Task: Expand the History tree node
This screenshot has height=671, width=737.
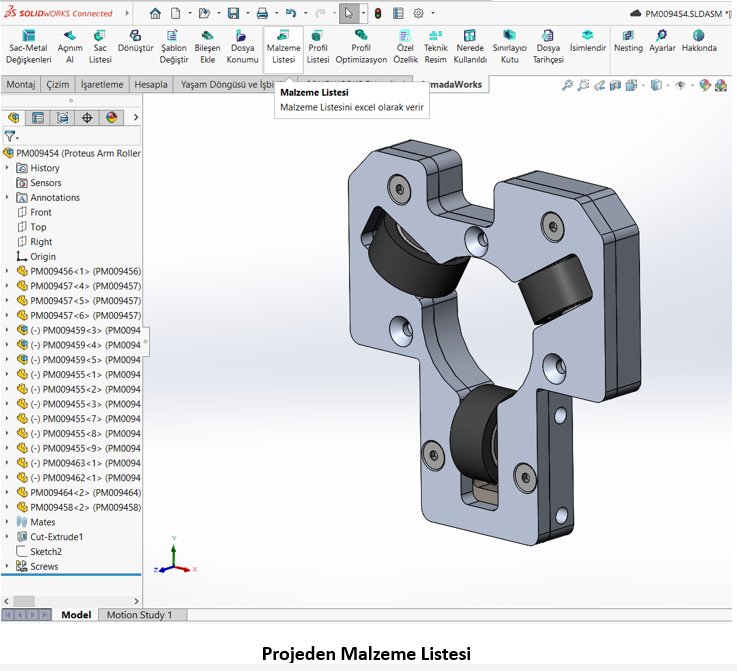Action: pos(7,168)
